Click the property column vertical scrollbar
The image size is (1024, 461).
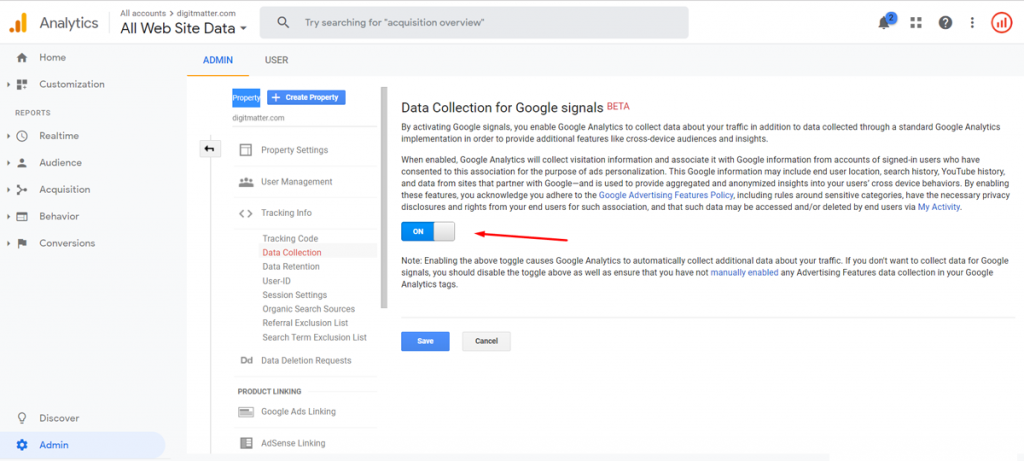click(384, 197)
